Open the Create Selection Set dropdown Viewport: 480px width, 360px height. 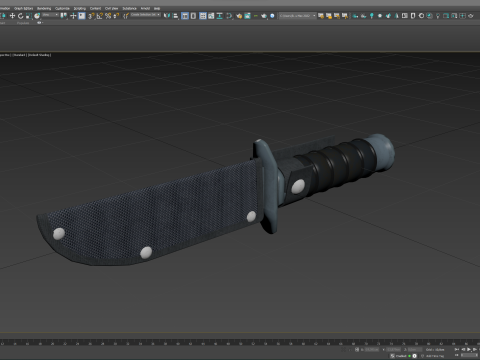[x=145, y=15]
